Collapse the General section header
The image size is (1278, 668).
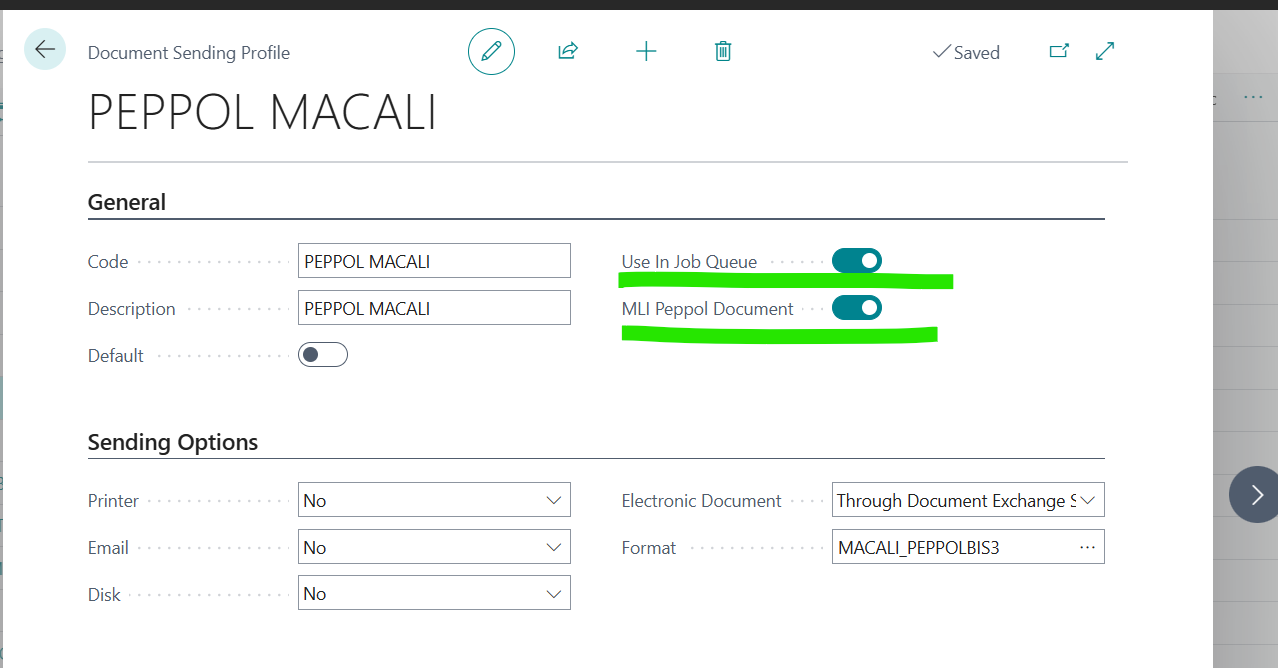[x=127, y=202]
